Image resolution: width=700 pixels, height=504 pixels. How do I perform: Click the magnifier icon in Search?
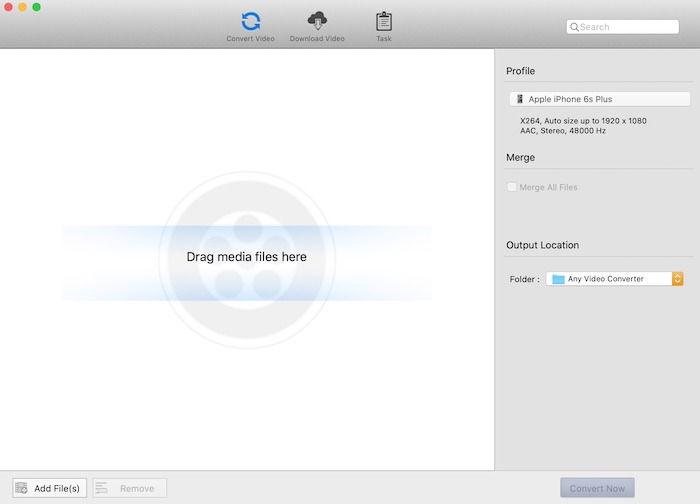(574, 27)
